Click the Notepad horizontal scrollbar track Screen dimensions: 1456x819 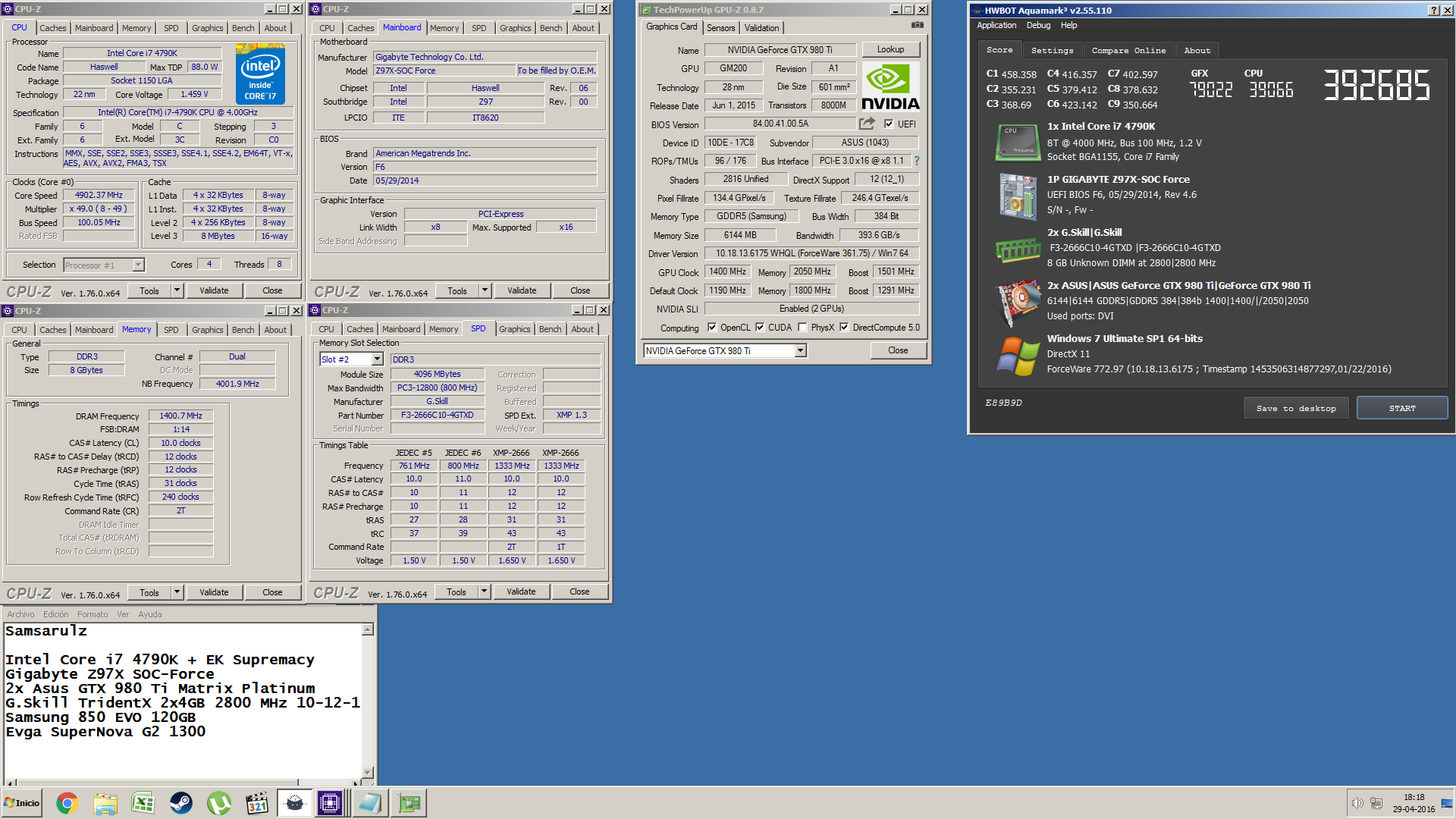click(181, 783)
